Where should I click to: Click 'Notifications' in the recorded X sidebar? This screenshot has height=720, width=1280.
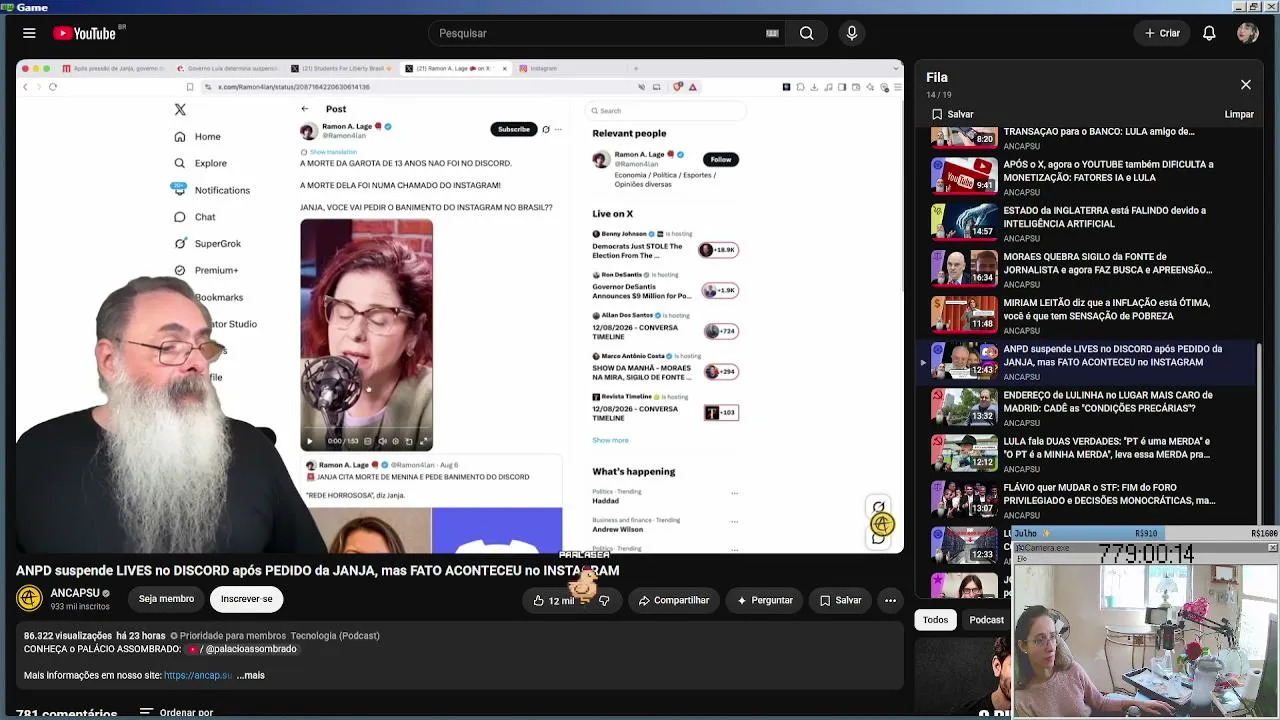pos(212,190)
